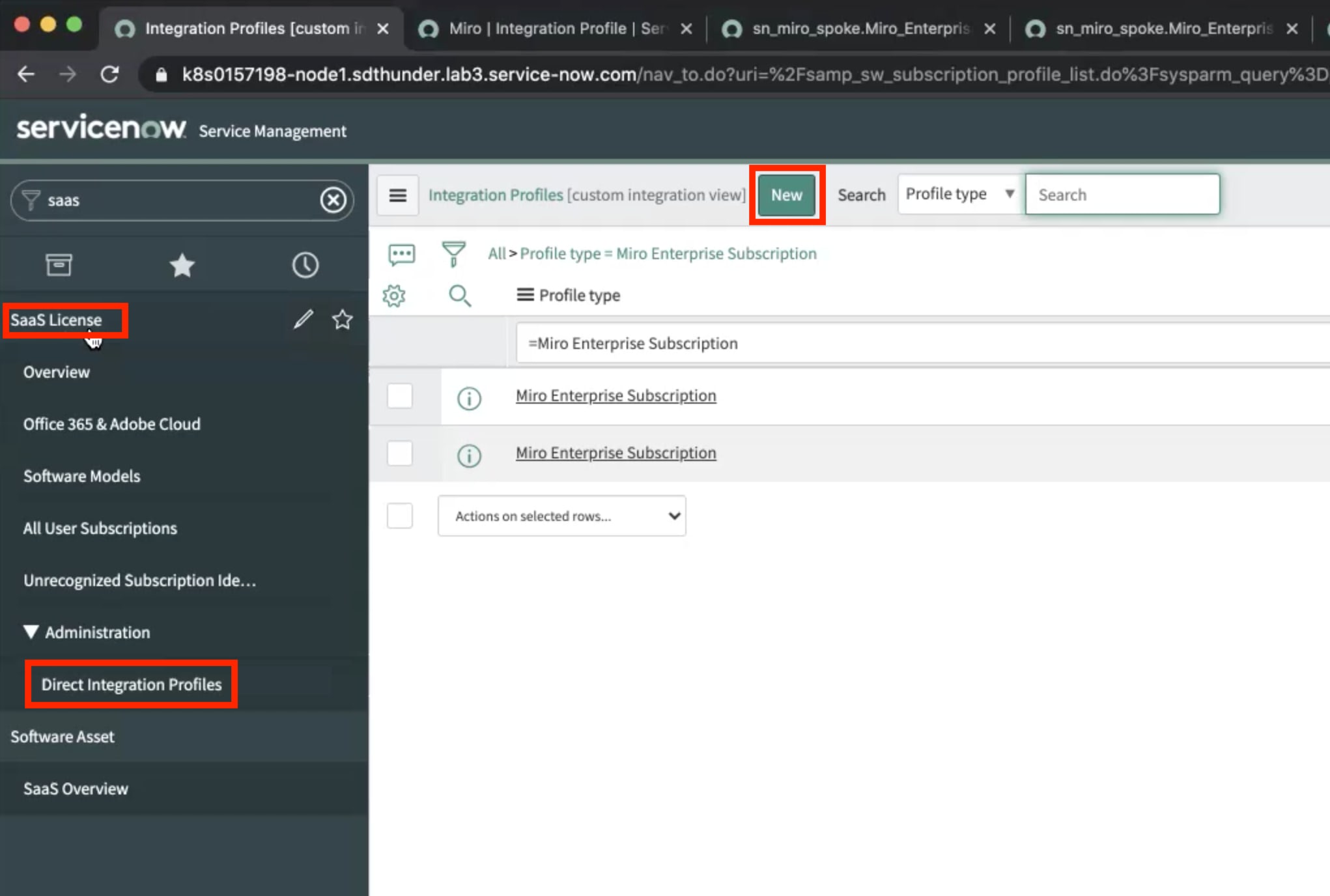Switch to the fourth sn_miro_spoke browser tab
The width and height of the screenshot is (1330, 896).
[1163, 29]
